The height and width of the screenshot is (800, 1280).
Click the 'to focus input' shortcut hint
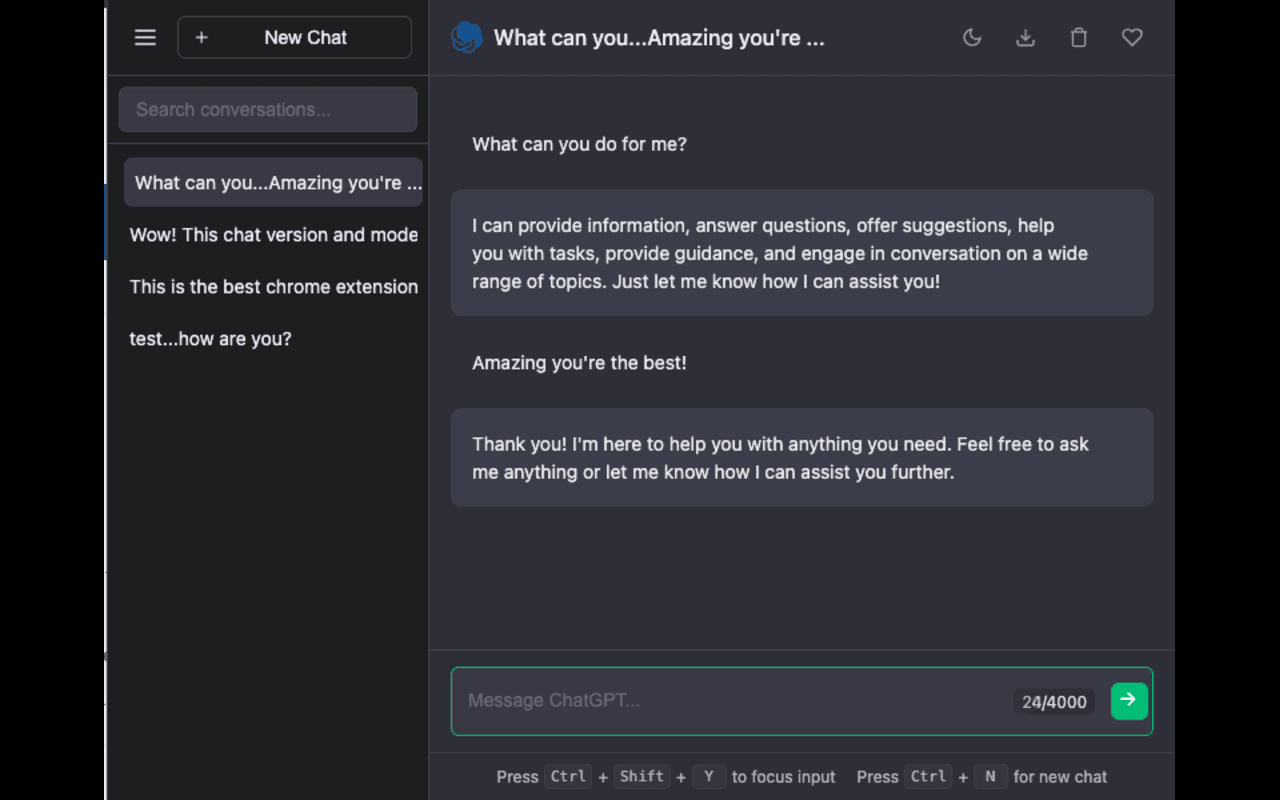tap(783, 777)
